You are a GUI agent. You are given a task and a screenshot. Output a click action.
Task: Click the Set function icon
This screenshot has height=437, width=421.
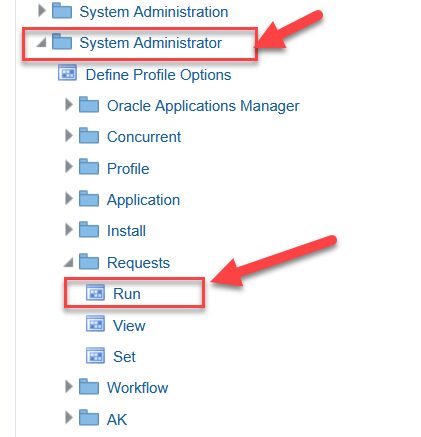pos(95,355)
